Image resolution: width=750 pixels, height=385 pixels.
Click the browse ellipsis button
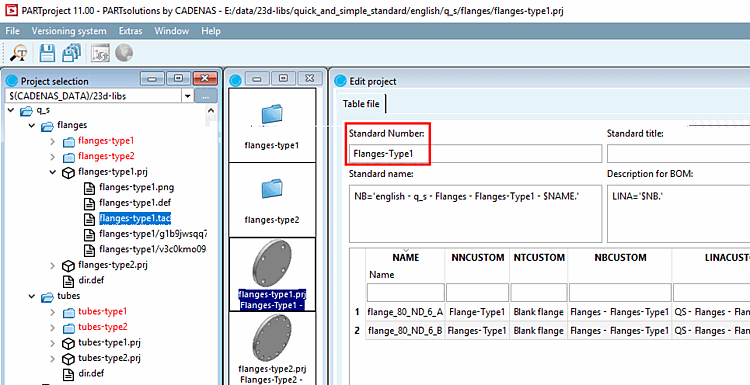tap(206, 96)
